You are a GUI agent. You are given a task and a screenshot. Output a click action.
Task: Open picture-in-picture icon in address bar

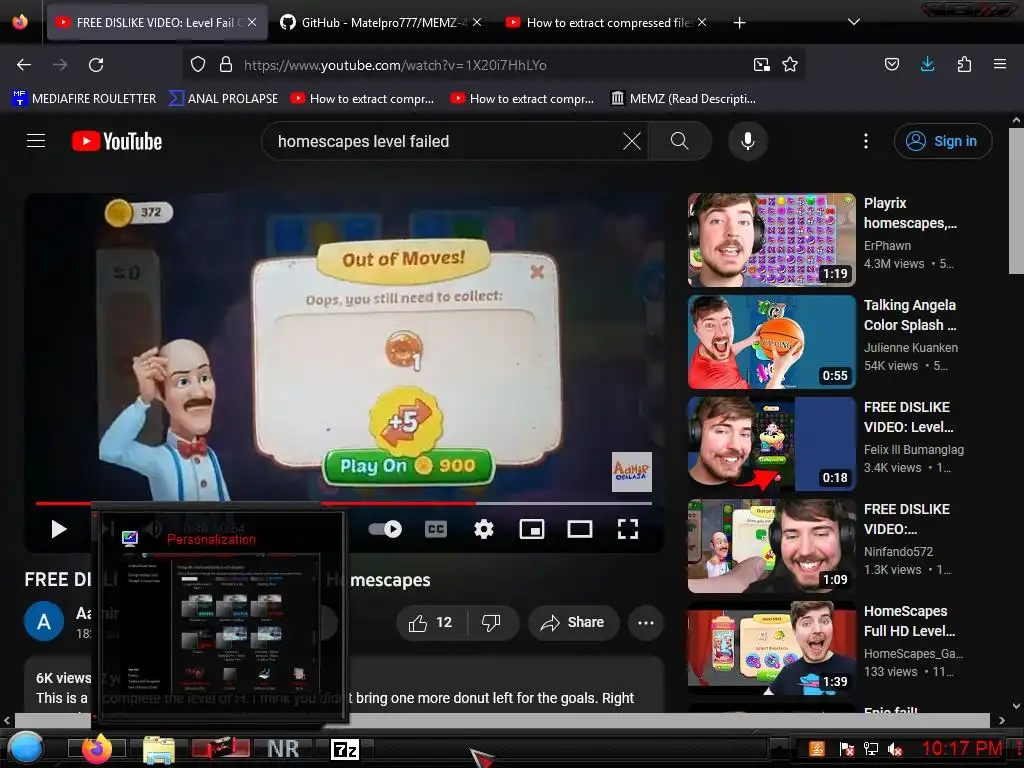761,65
